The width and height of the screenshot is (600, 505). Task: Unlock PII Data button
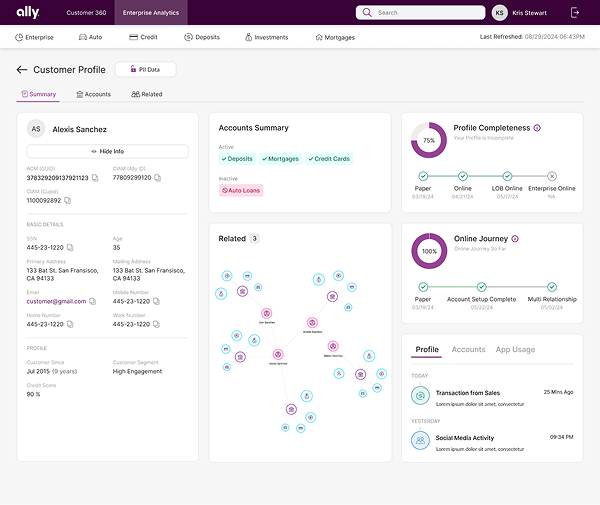(145, 70)
